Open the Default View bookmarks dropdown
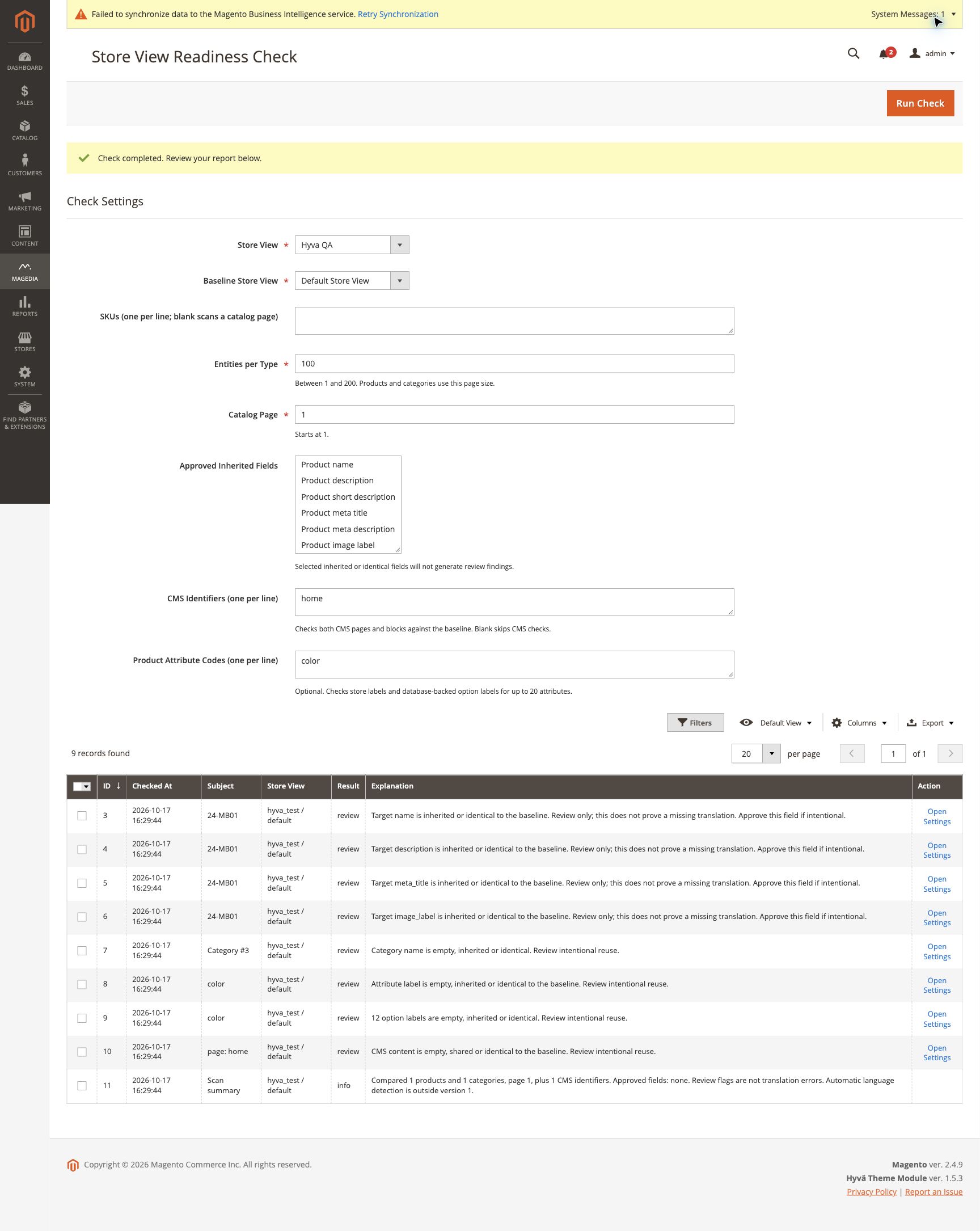This screenshot has width=980, height=1231. (776, 723)
